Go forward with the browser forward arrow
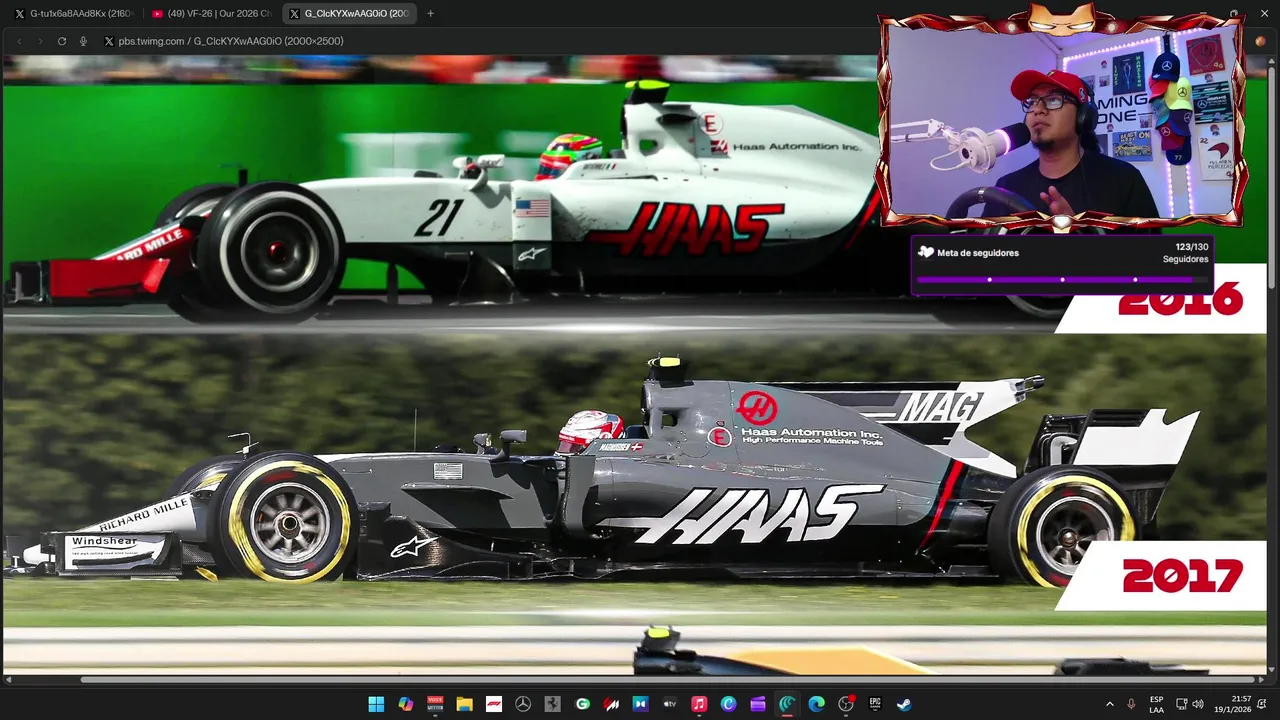Viewport: 1280px width, 720px height. click(40, 41)
